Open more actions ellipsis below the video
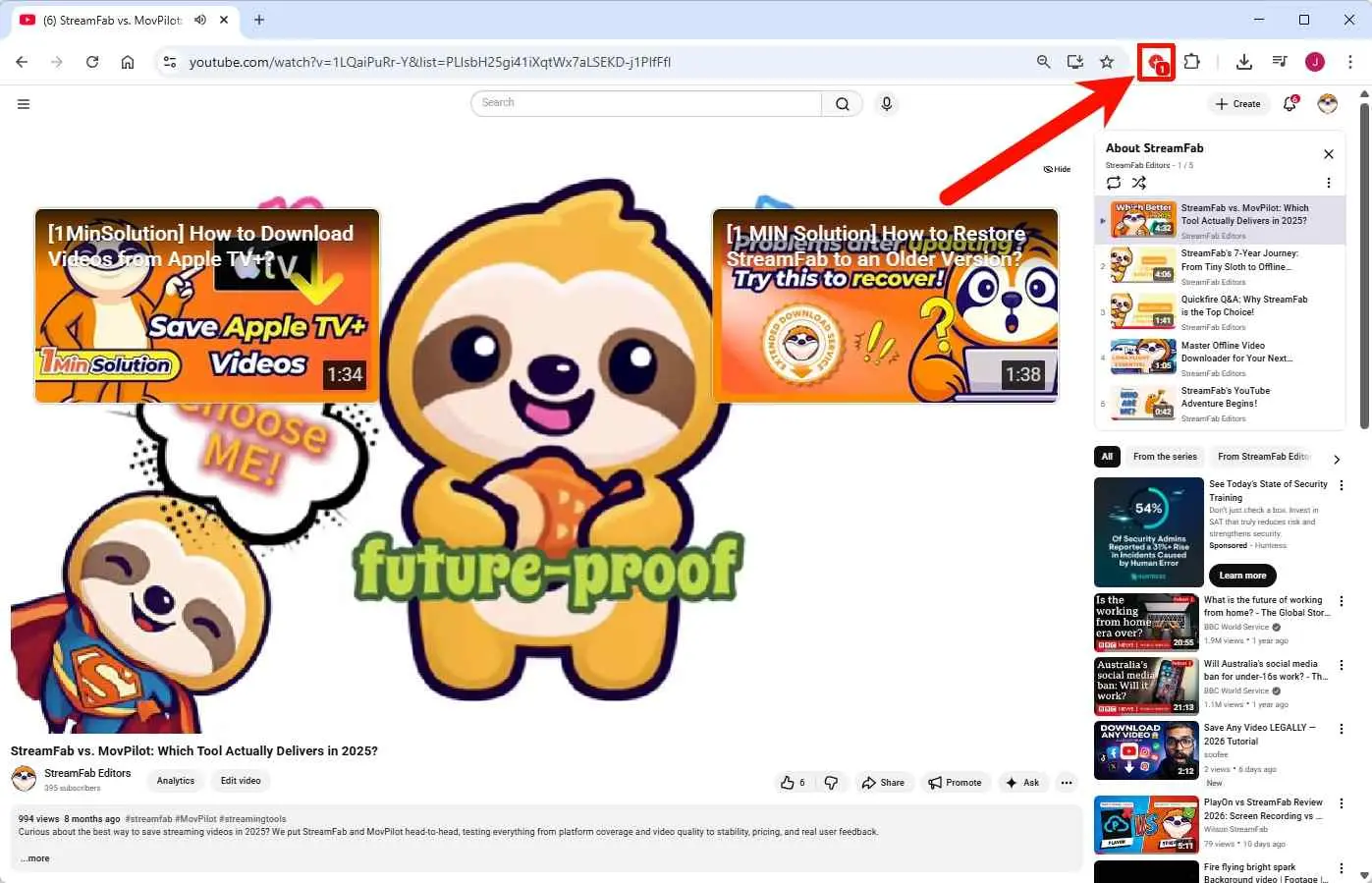The image size is (1372, 883). 1067,783
